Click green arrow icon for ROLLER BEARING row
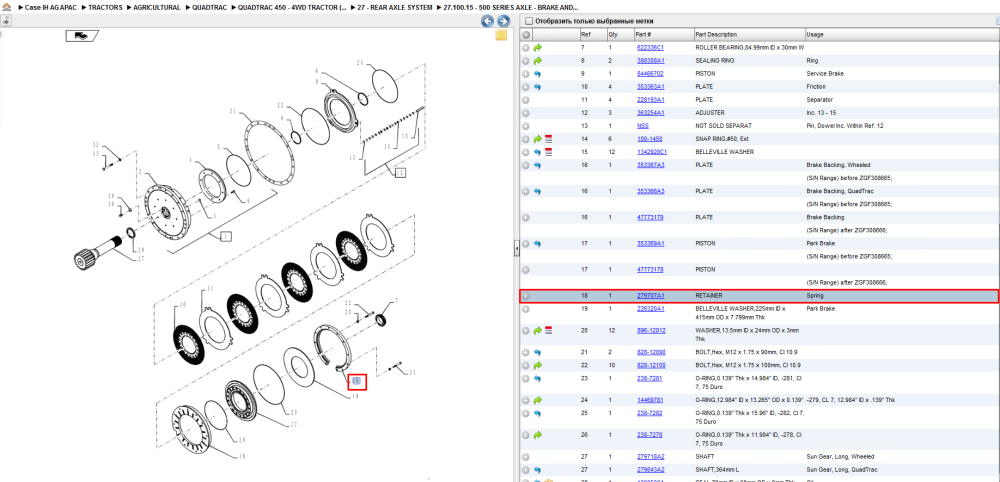Viewport: 1000px width, 482px height. 538,48
